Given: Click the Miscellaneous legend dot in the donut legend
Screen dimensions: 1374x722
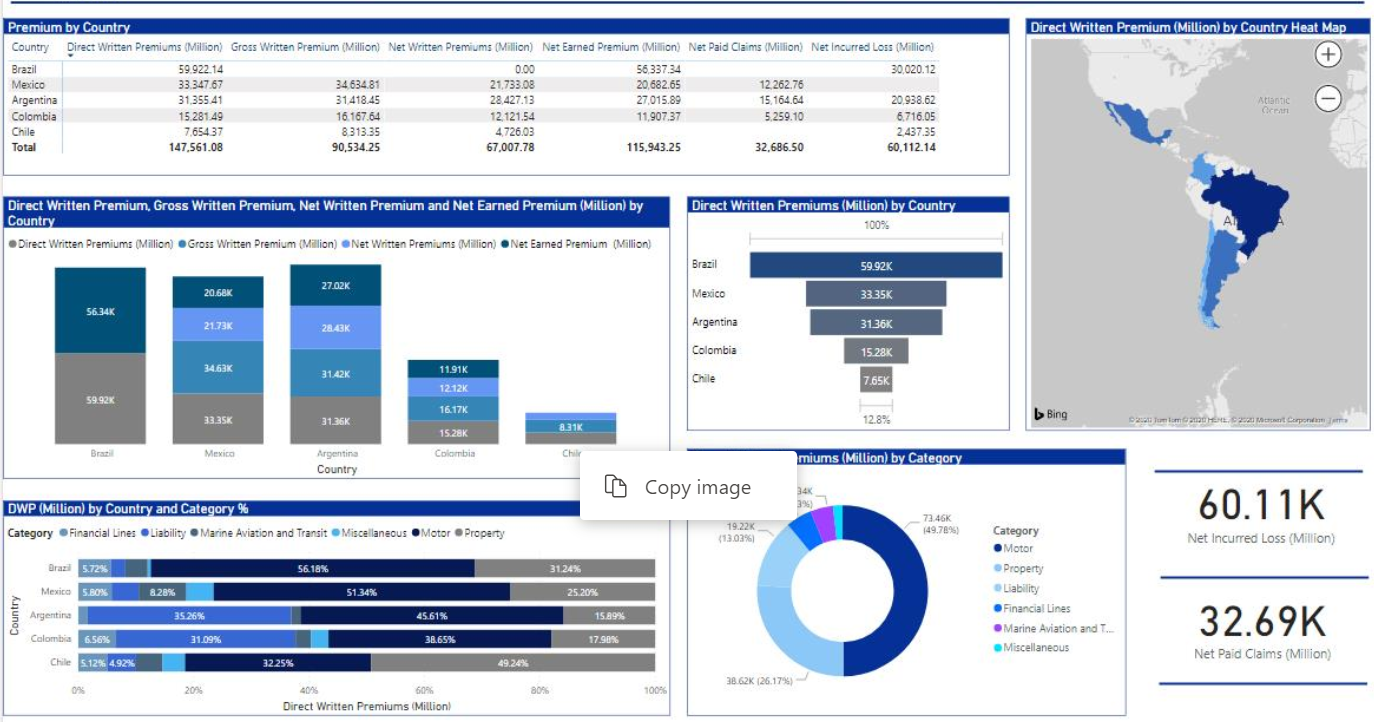Looking at the screenshot, I should (998, 648).
